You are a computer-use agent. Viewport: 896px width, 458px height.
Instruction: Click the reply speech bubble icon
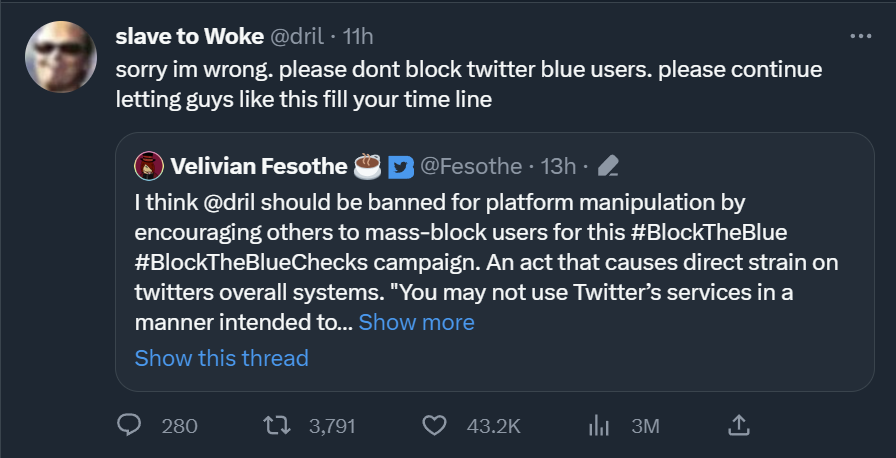pos(130,425)
